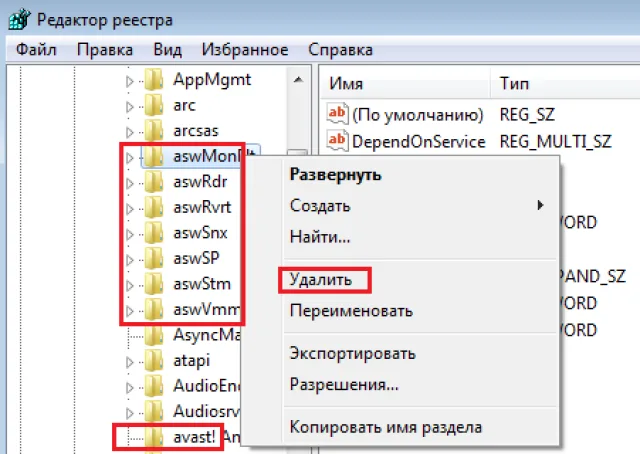Expand the Audiosrv tree node
Image resolution: width=640 pixels, height=454 pixels.
coord(130,413)
